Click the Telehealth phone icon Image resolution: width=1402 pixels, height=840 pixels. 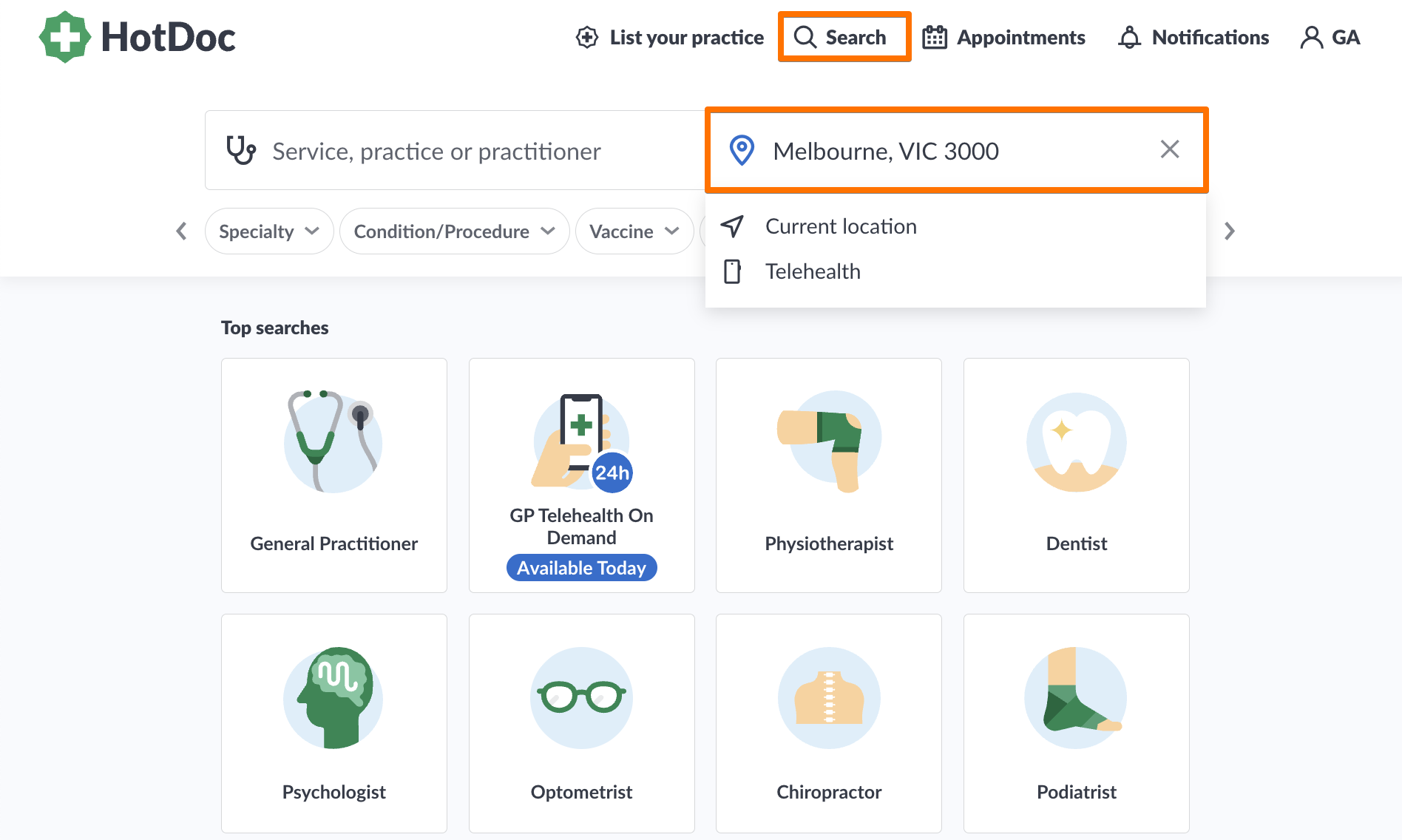pyautogui.click(x=732, y=271)
